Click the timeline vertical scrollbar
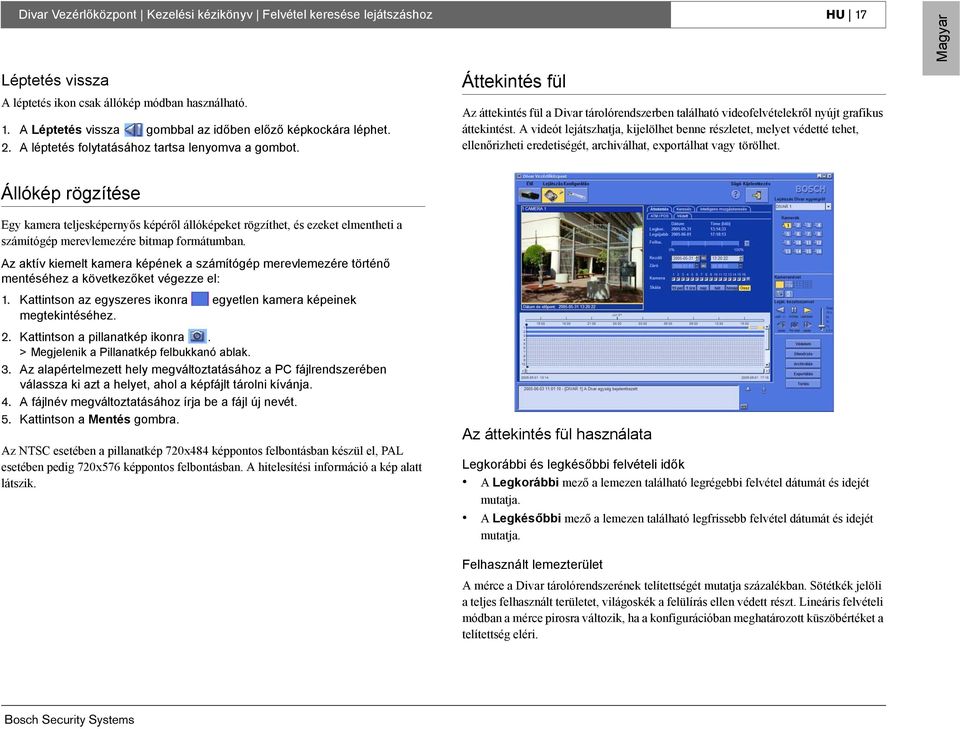Screen dimensions: 960x729 pyautogui.click(x=766, y=347)
